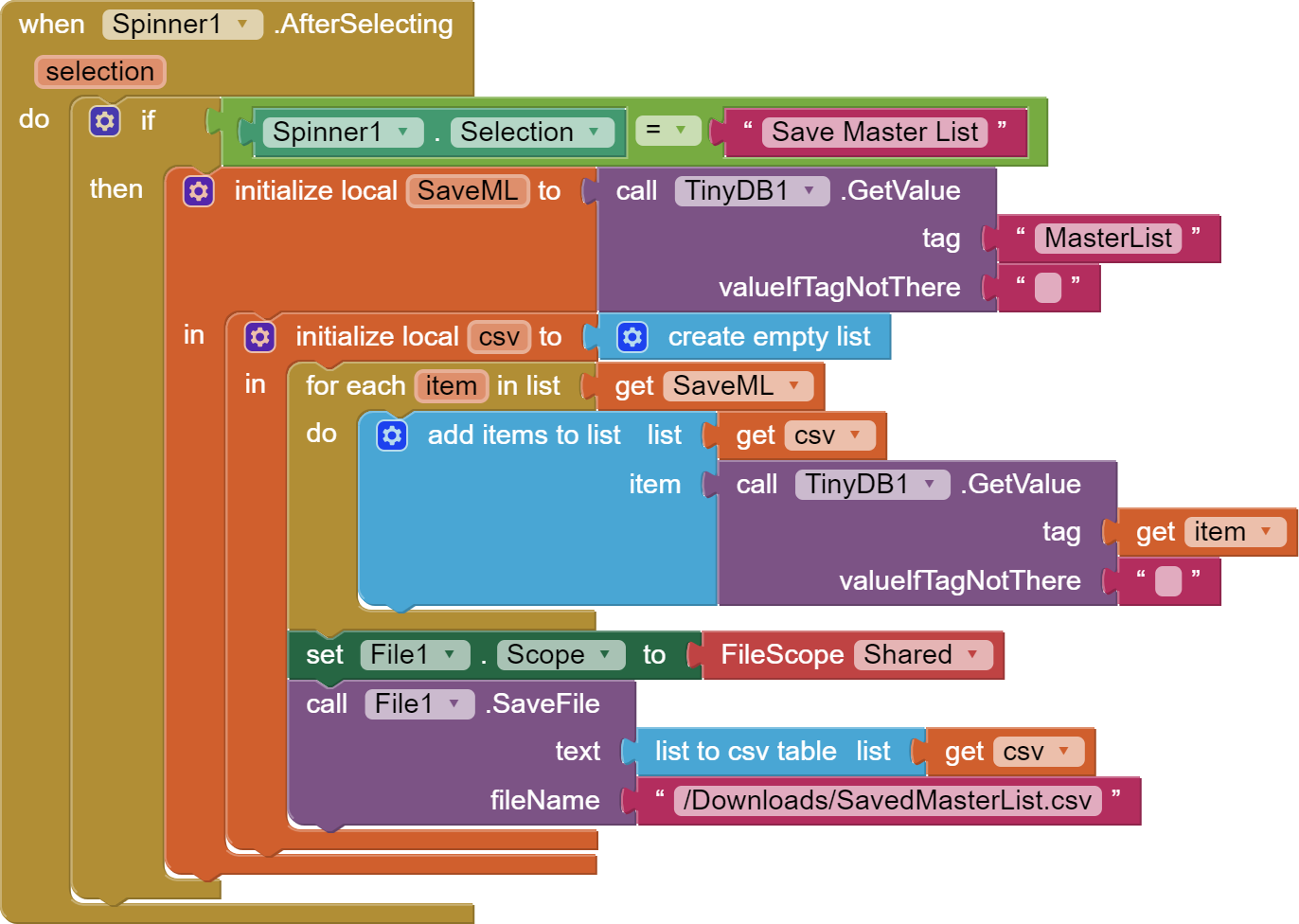Viewport: 1299px width, 924px height.
Task: Open mutator gear on initialize local SaveML
Action: 199,191
